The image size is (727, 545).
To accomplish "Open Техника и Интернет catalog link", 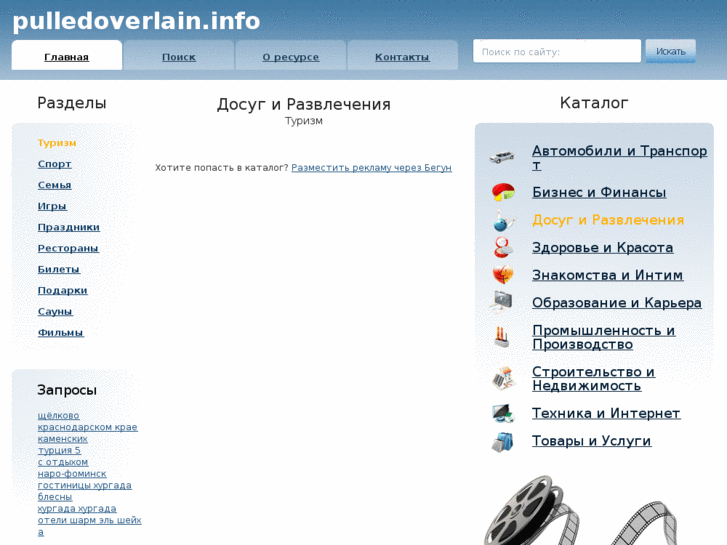I will [x=606, y=413].
